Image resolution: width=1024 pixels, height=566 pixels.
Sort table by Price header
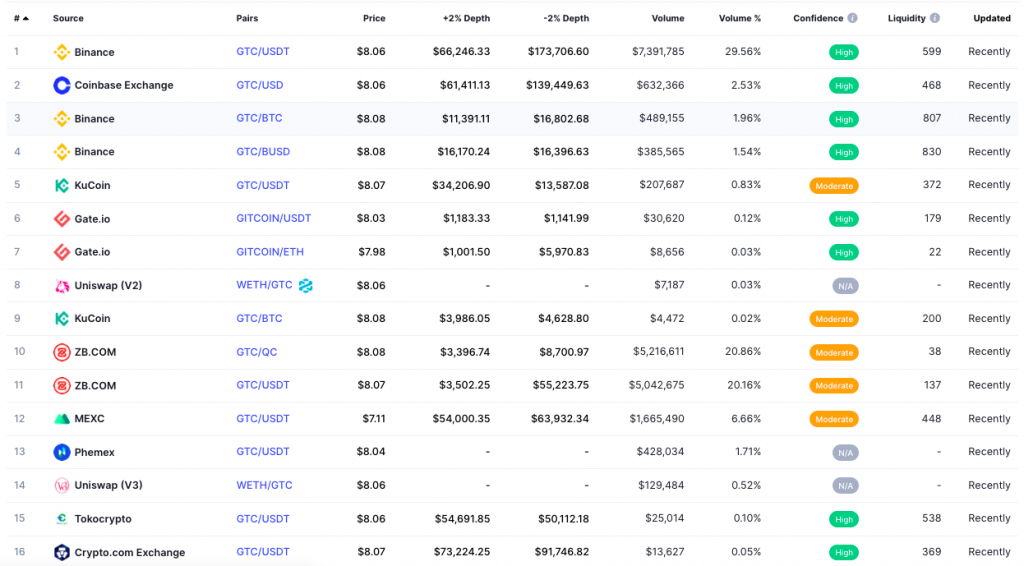(x=374, y=18)
